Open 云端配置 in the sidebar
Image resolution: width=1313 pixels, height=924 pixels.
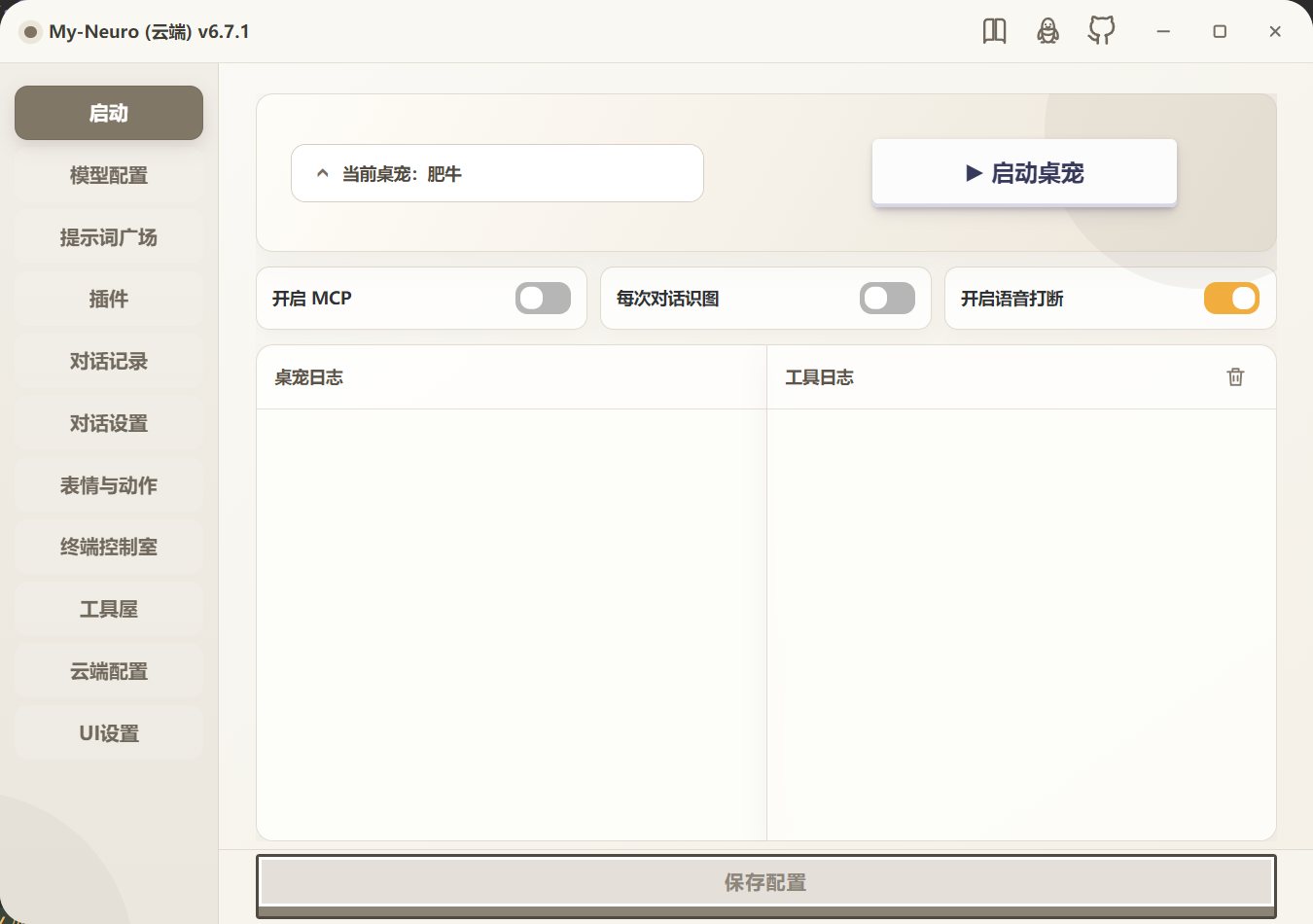[109, 671]
